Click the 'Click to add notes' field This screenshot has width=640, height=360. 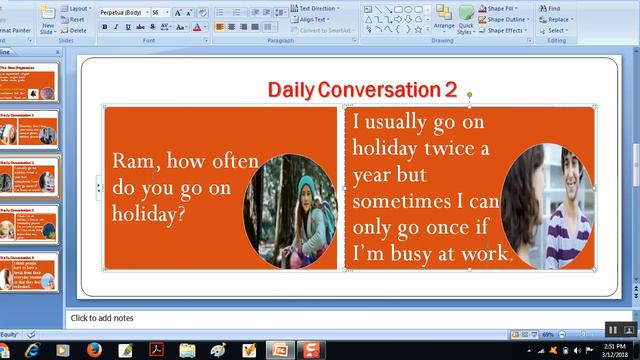(349, 318)
